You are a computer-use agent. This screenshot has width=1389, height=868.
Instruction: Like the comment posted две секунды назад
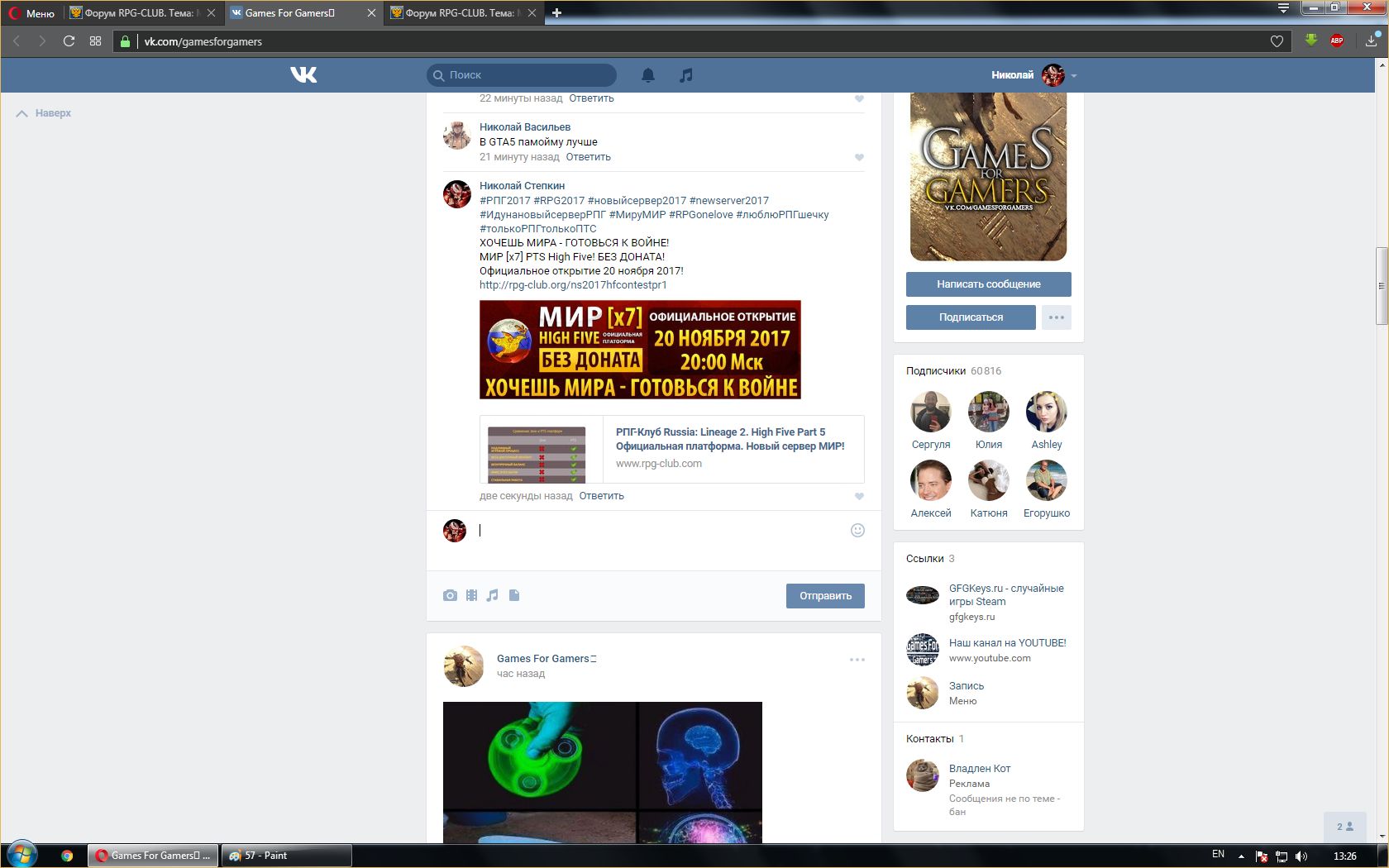point(859,496)
